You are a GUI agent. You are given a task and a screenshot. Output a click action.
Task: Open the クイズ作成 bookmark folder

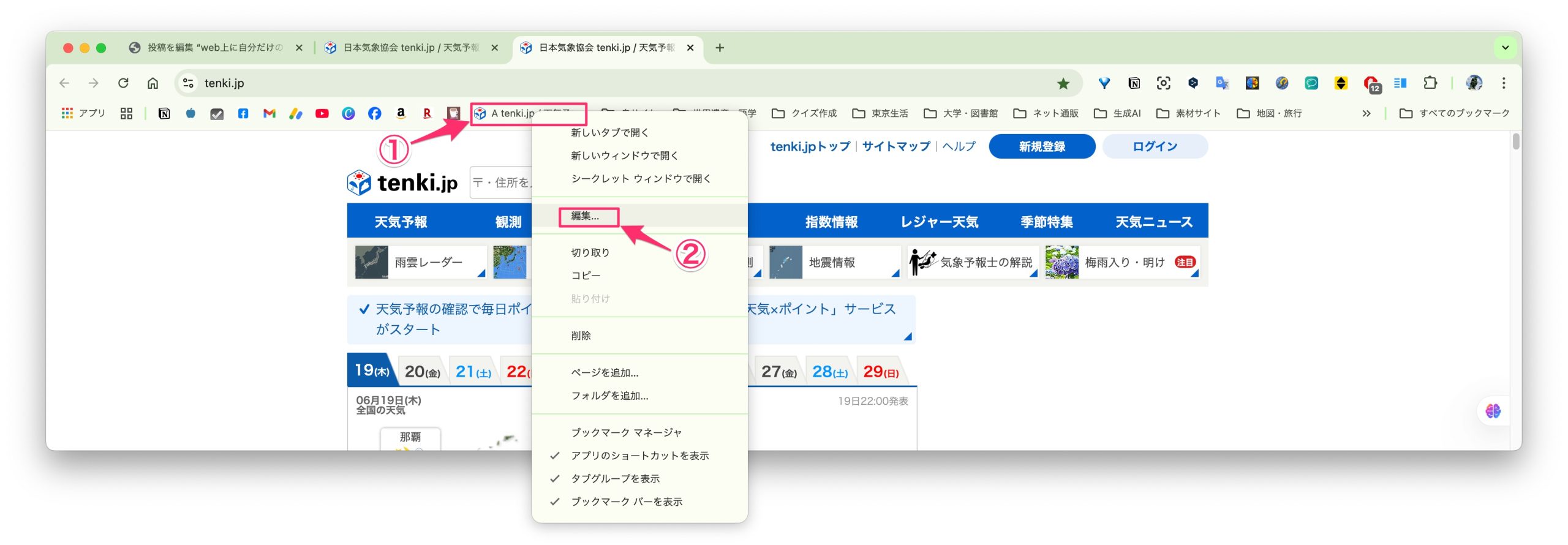pos(805,113)
